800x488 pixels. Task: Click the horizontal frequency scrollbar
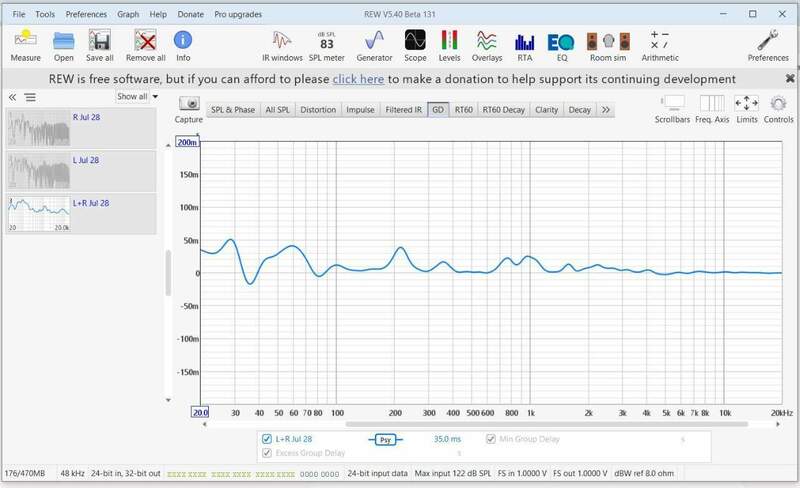click(x=546, y=424)
